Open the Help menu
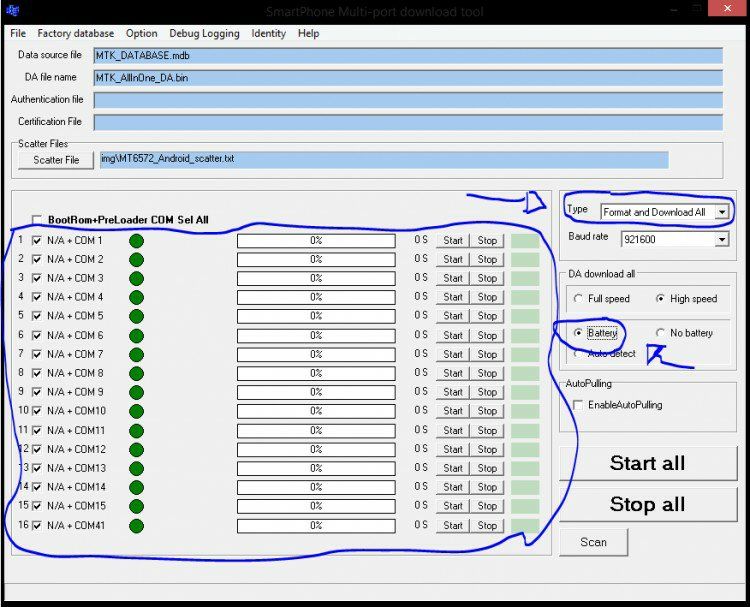 tap(308, 33)
